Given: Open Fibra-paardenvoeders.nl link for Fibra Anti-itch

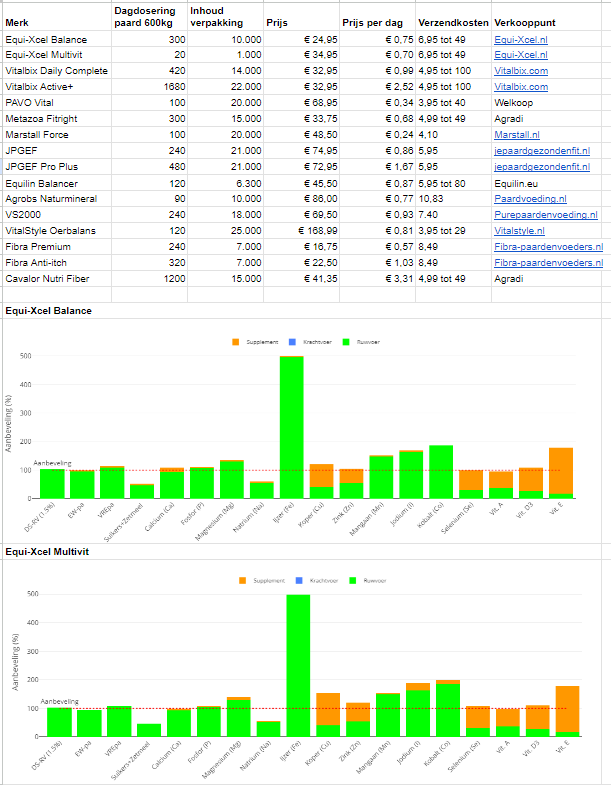Looking at the screenshot, I should 548,263.
